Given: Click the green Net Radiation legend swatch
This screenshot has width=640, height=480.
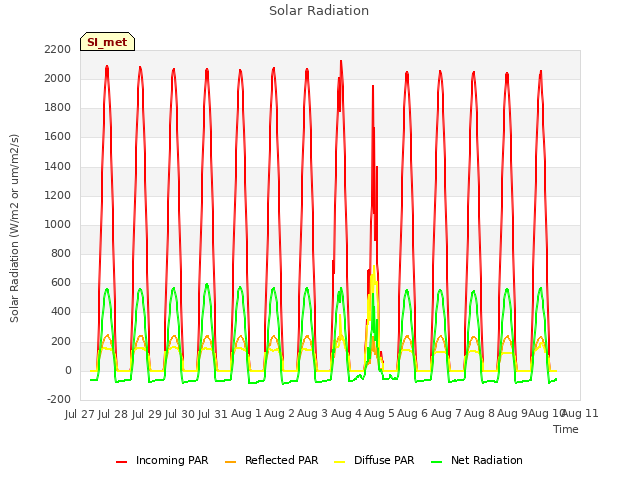Looking at the screenshot, I should pyautogui.click(x=437, y=462).
